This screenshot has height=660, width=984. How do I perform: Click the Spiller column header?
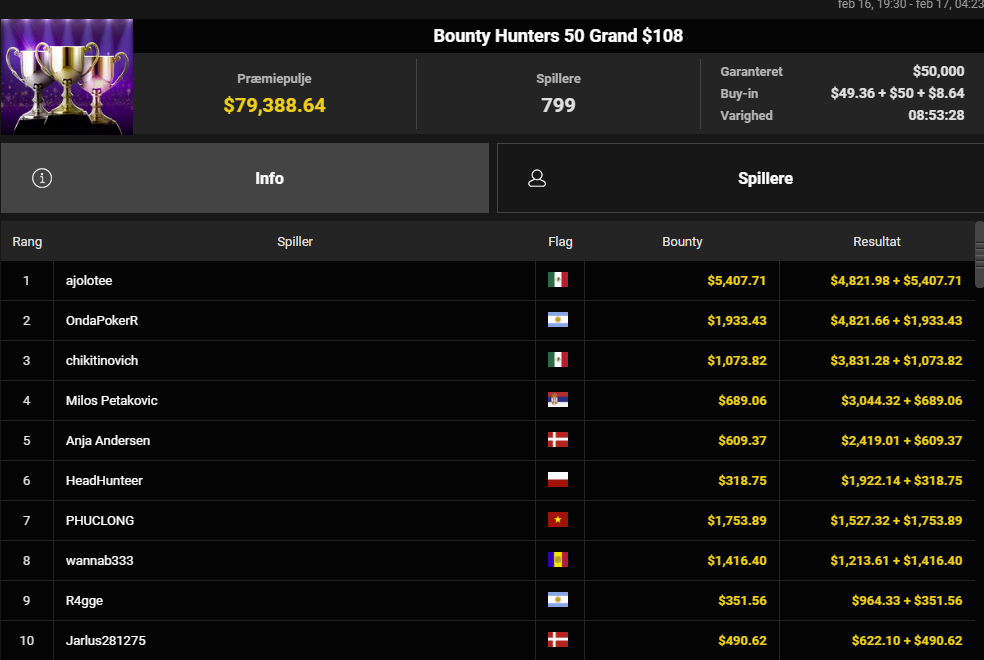(x=294, y=241)
